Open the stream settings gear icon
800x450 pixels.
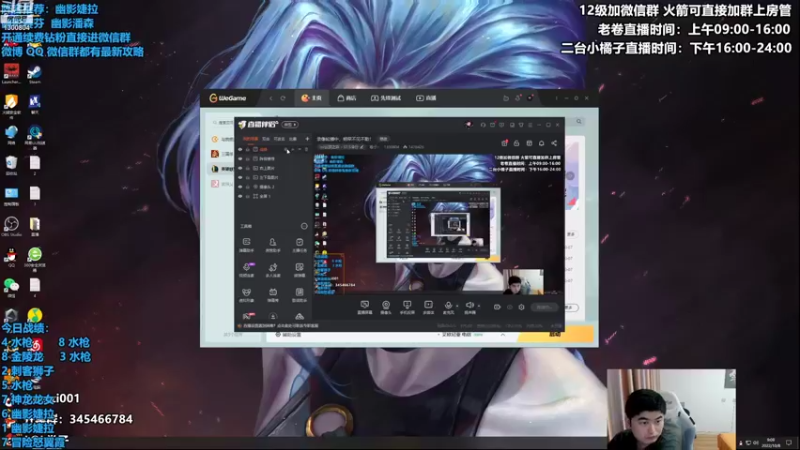[x=521, y=307]
